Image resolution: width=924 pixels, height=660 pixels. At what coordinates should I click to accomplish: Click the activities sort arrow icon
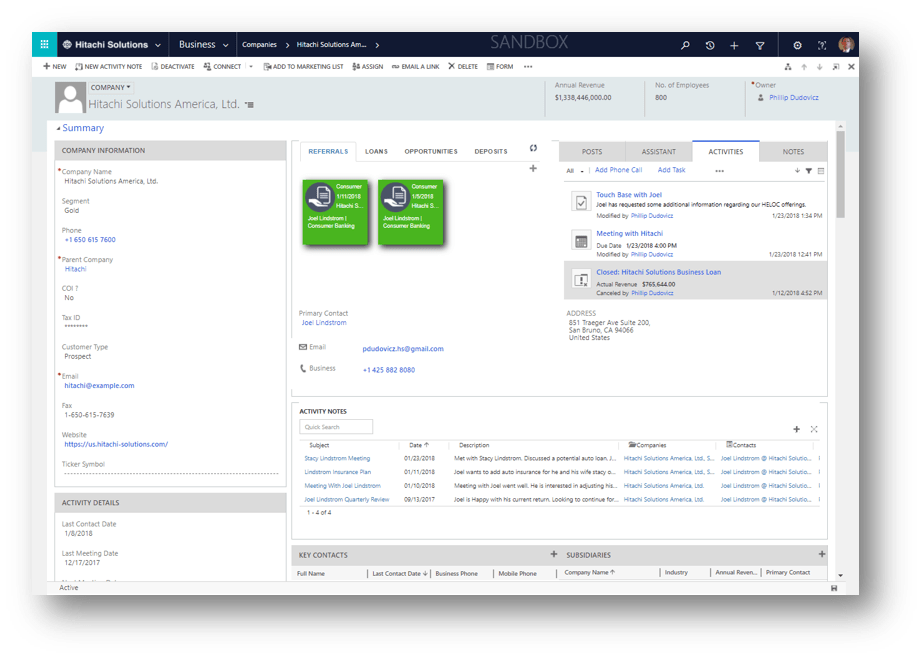coord(797,171)
